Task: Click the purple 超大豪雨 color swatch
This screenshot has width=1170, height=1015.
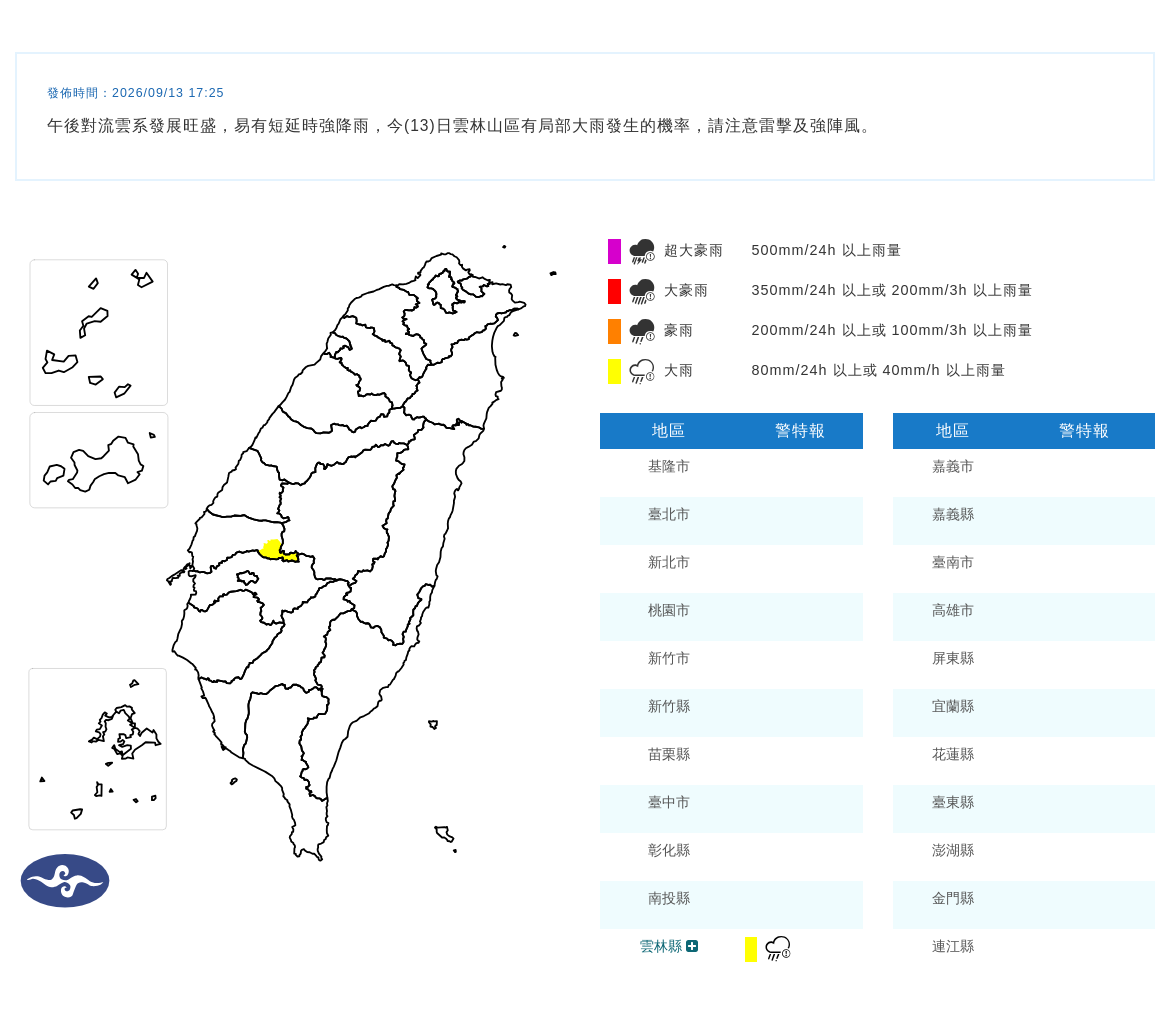Action: [614, 252]
